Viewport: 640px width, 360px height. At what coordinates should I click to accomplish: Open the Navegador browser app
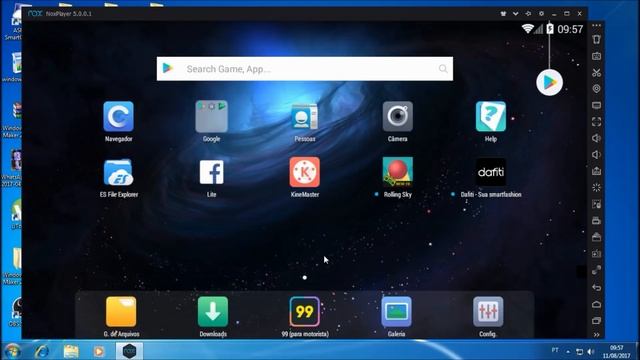pos(118,117)
